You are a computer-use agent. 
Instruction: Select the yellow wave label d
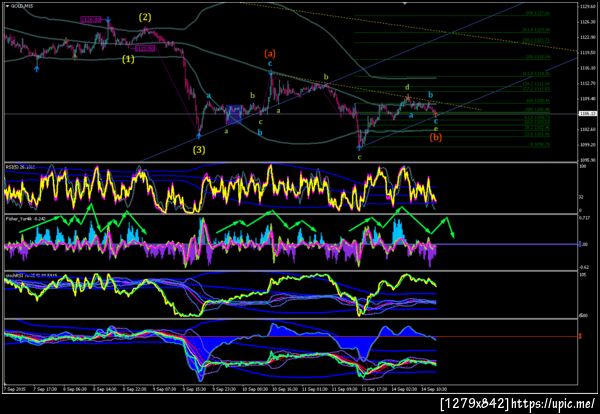pyautogui.click(x=408, y=87)
